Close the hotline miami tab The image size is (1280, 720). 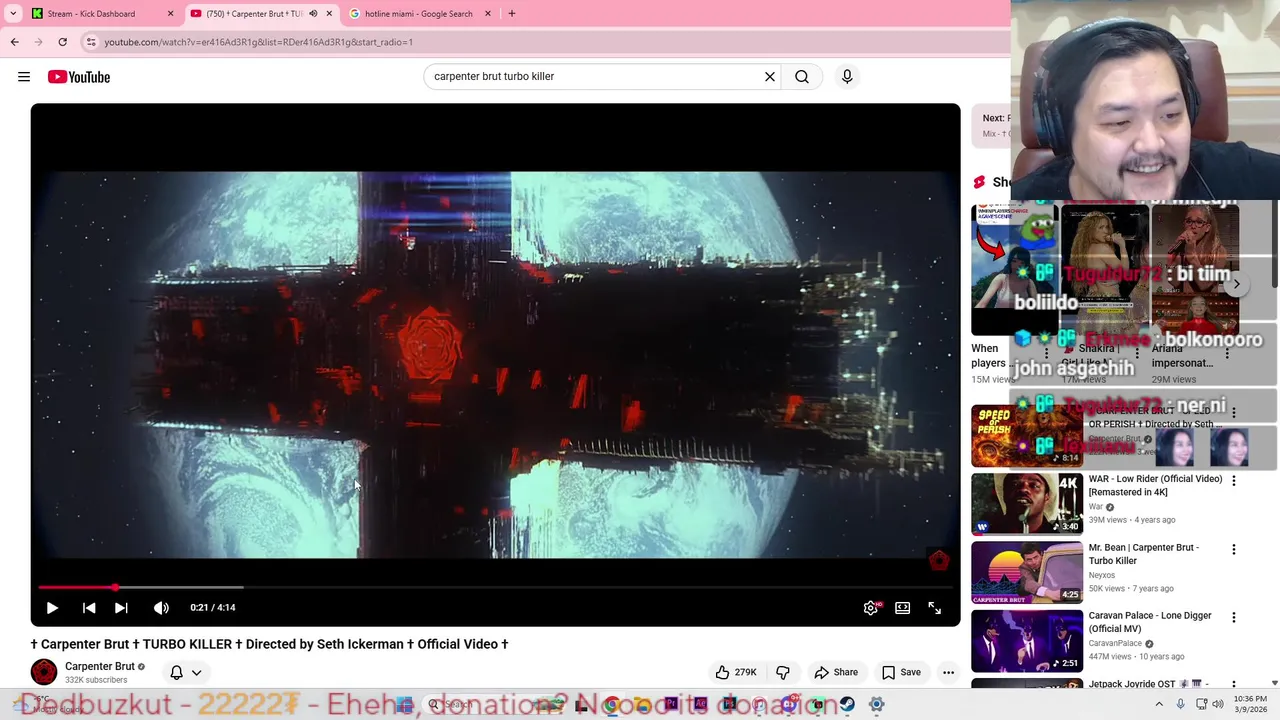(488, 13)
